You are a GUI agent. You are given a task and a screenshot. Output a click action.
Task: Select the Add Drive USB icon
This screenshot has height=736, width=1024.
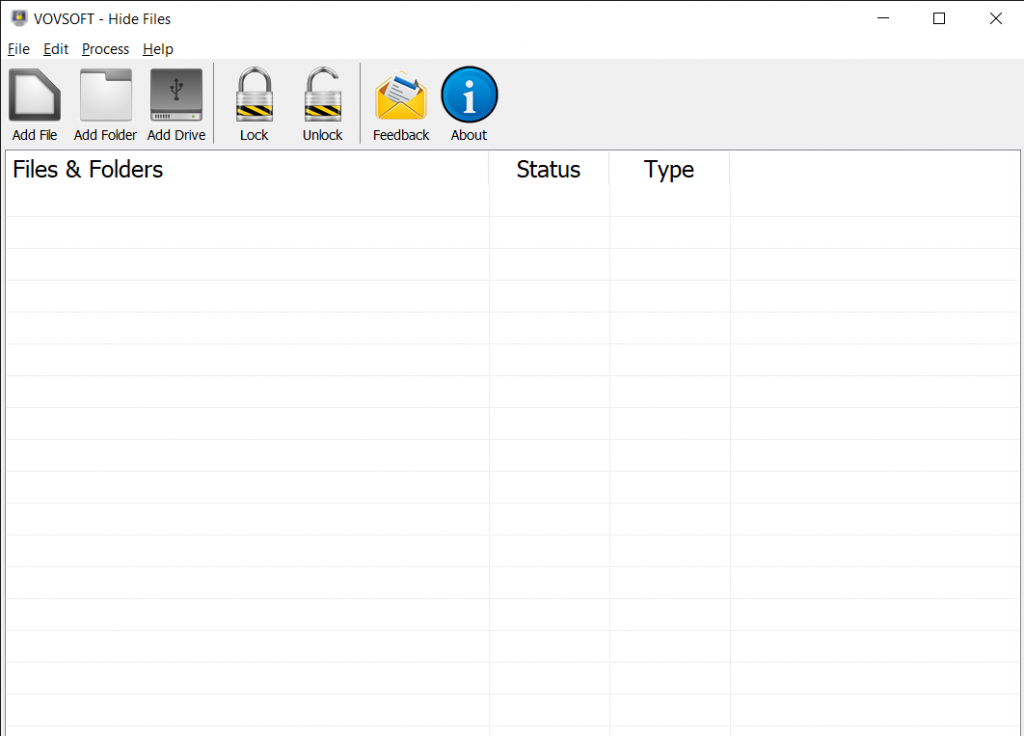[x=176, y=95]
